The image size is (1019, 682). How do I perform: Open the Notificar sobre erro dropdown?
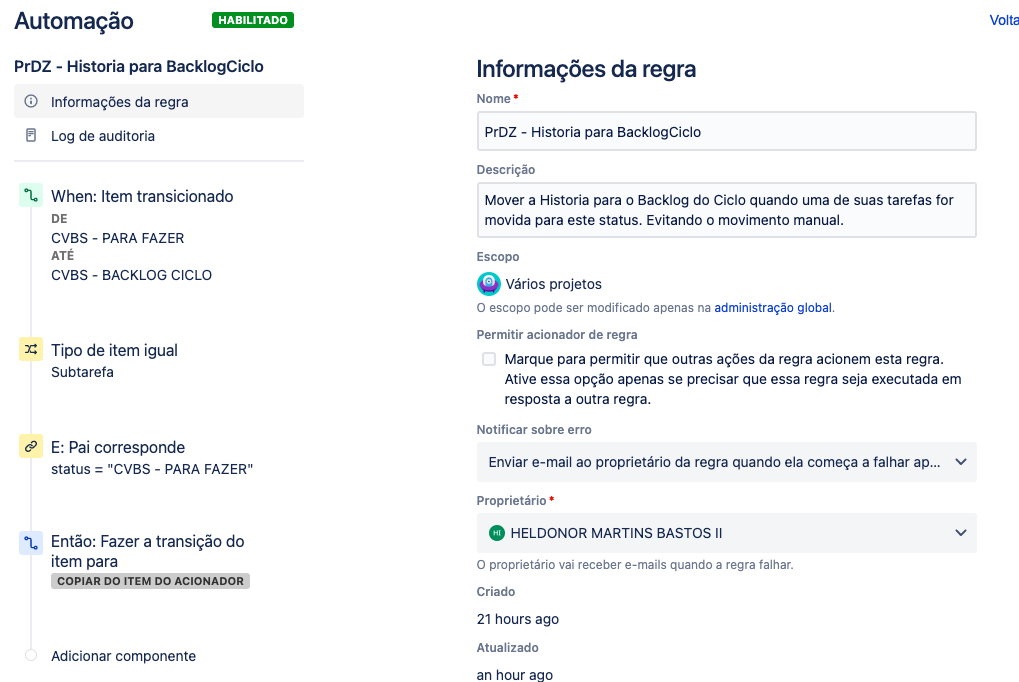click(x=727, y=462)
